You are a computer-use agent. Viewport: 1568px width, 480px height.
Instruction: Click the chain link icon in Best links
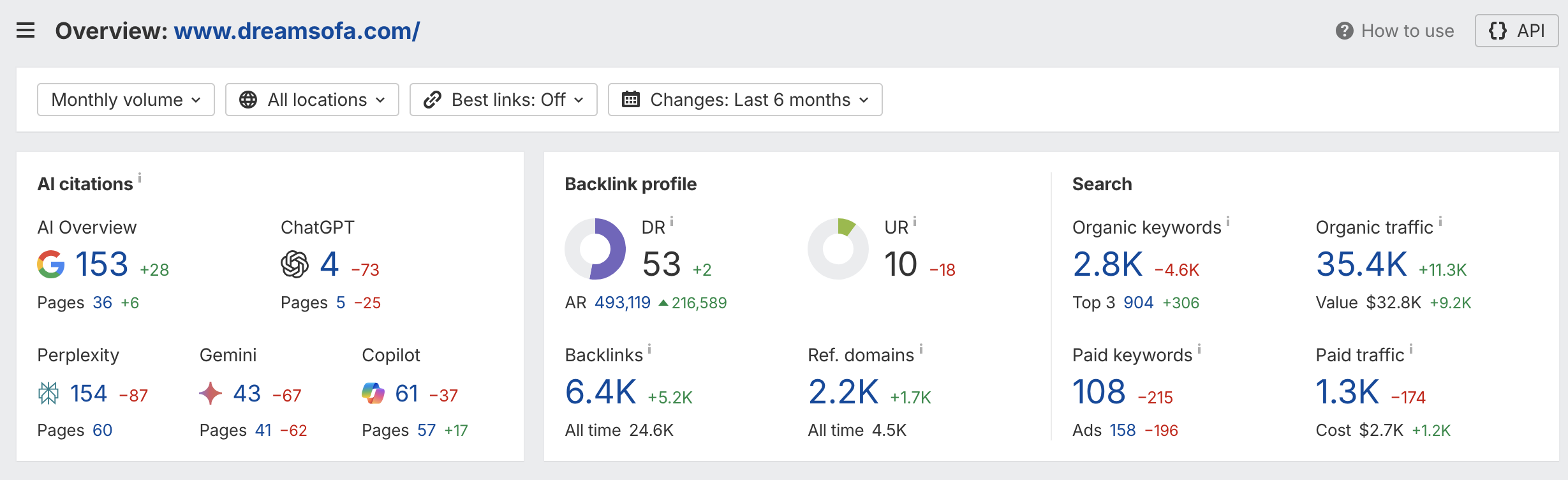click(432, 100)
